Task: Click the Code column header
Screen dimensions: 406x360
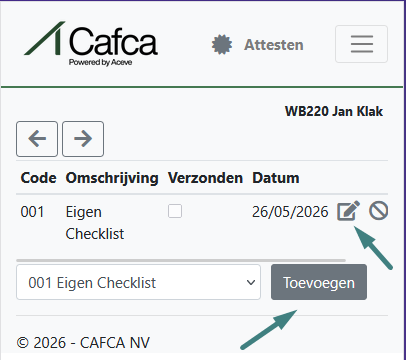Action: (38, 178)
